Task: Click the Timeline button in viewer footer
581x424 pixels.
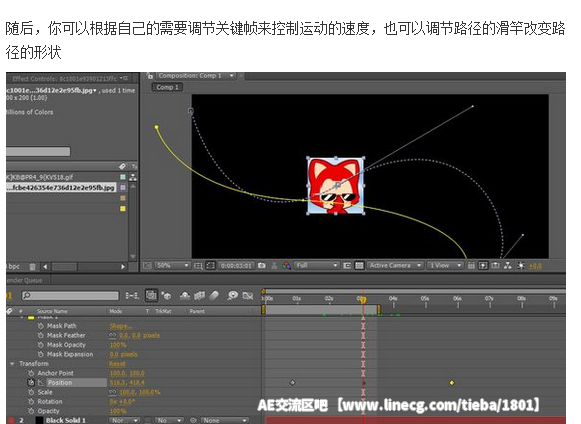Action: (495, 266)
